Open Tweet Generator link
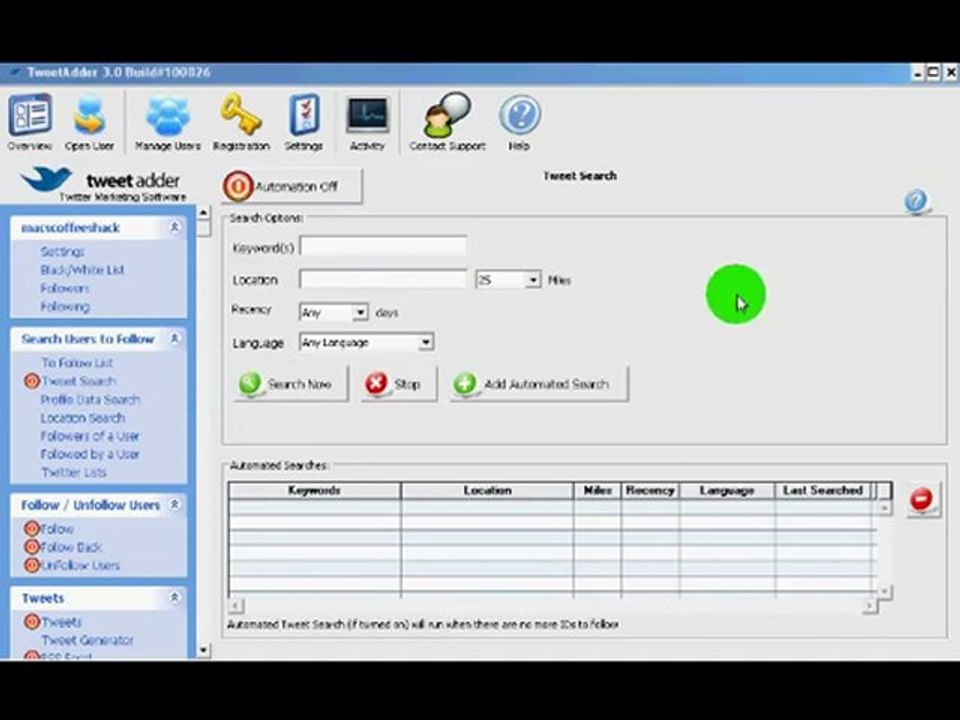The height and width of the screenshot is (720, 960). (x=87, y=640)
